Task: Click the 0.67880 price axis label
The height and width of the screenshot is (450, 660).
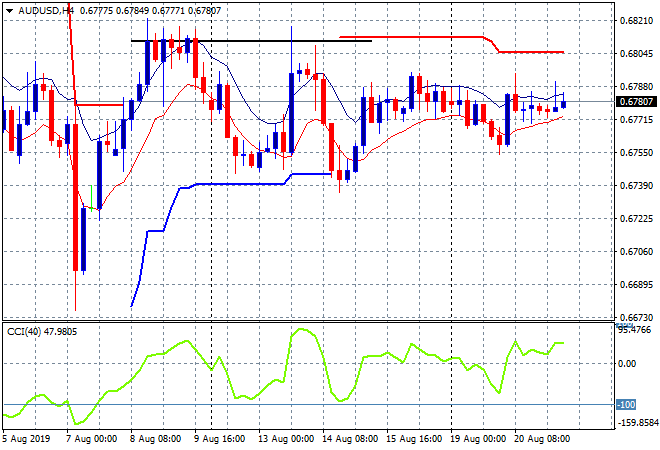Action: tap(636, 87)
